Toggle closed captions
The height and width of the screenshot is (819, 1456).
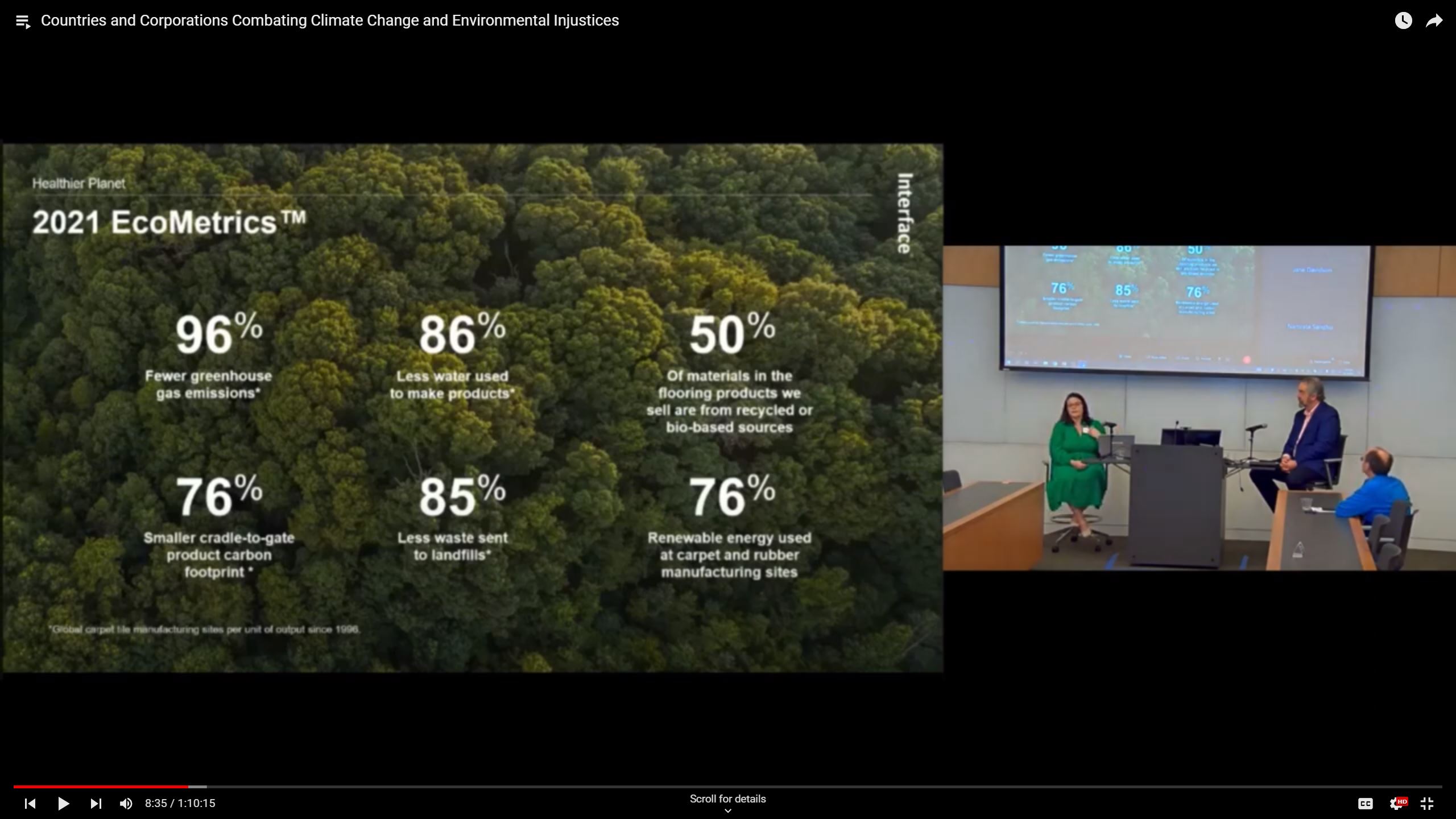(x=1365, y=804)
